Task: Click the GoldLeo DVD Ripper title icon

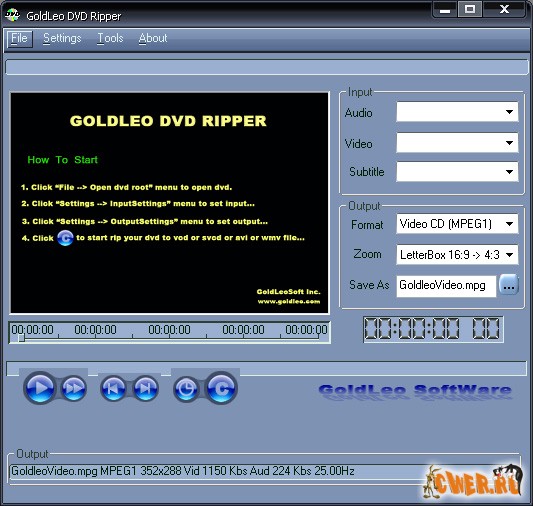Action: pos(13,15)
